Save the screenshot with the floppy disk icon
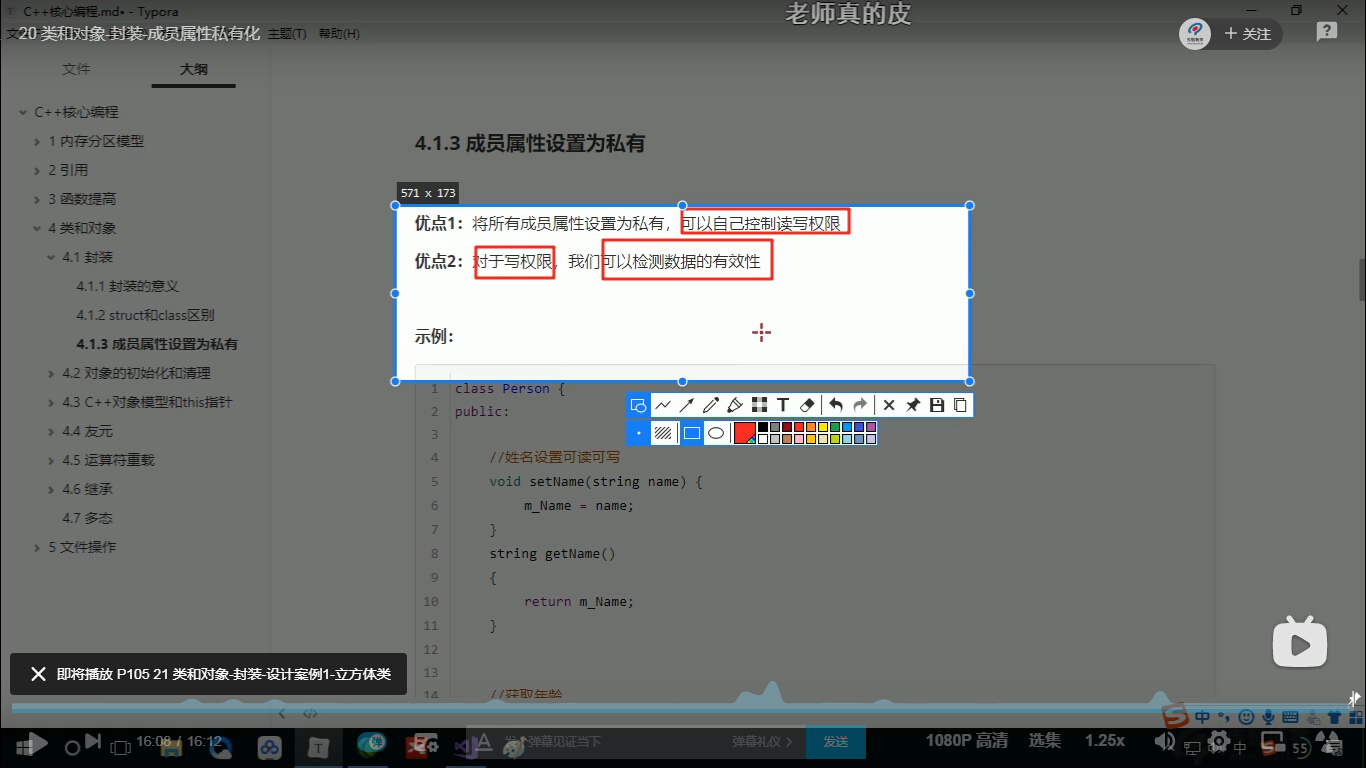 click(x=937, y=405)
